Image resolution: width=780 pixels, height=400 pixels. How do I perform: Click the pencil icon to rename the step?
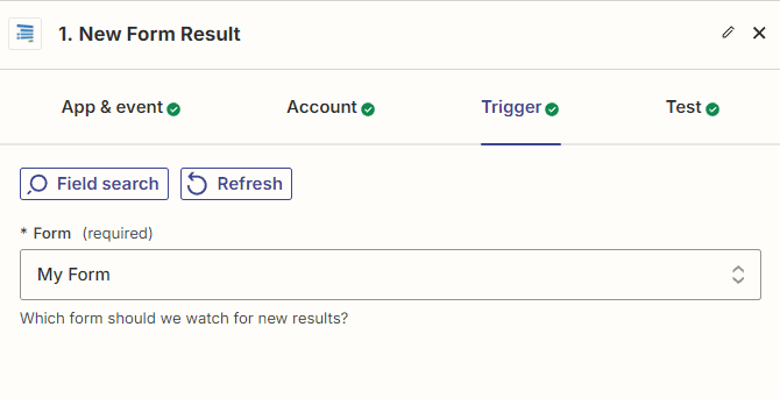click(728, 33)
